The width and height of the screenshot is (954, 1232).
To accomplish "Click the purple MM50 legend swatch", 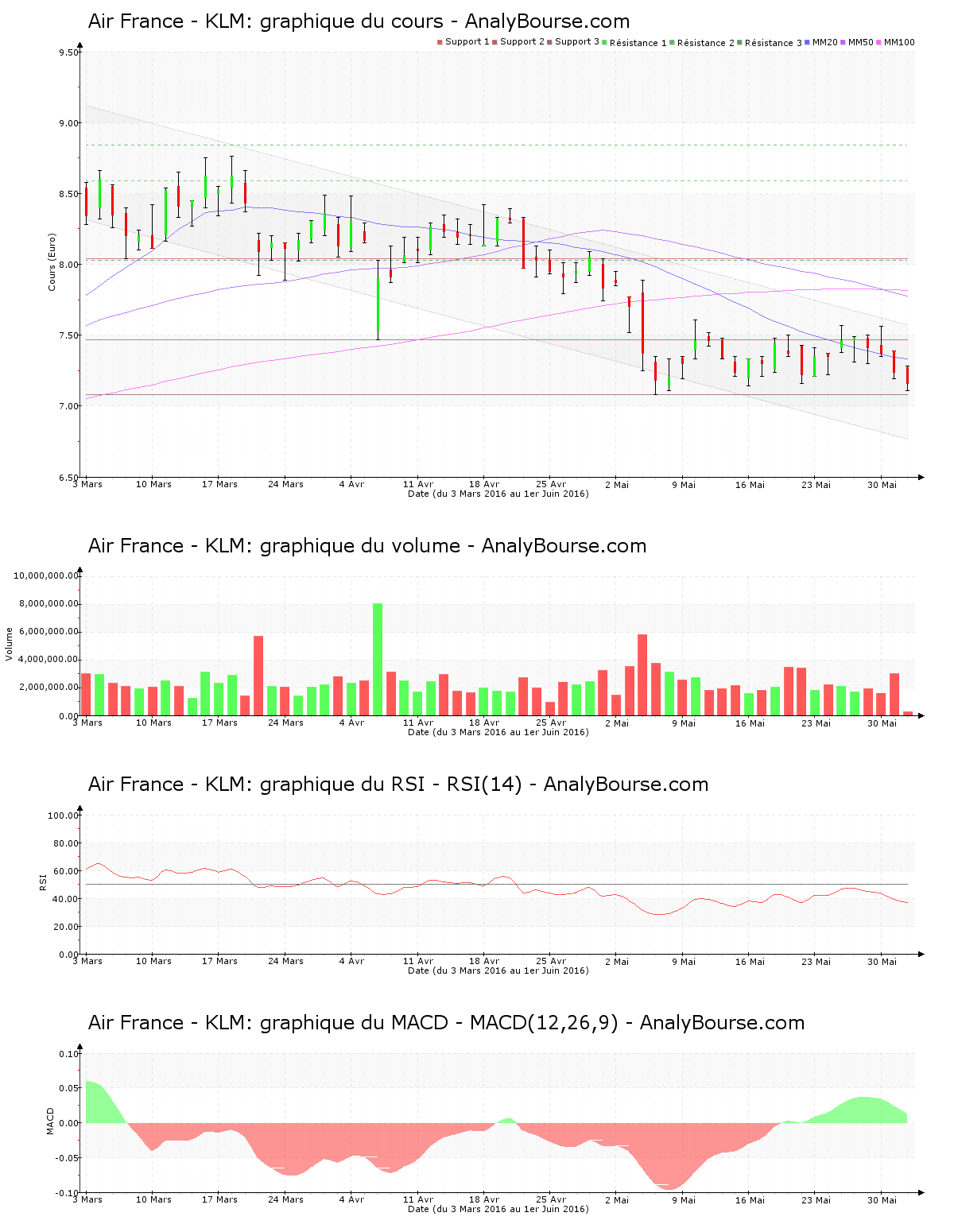I will coord(843,42).
